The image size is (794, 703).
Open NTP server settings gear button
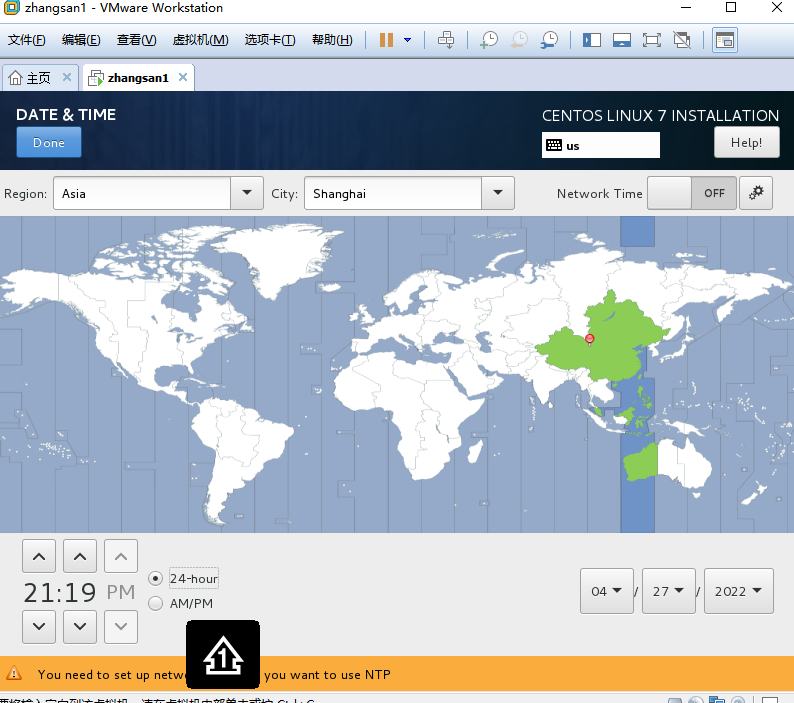756,193
